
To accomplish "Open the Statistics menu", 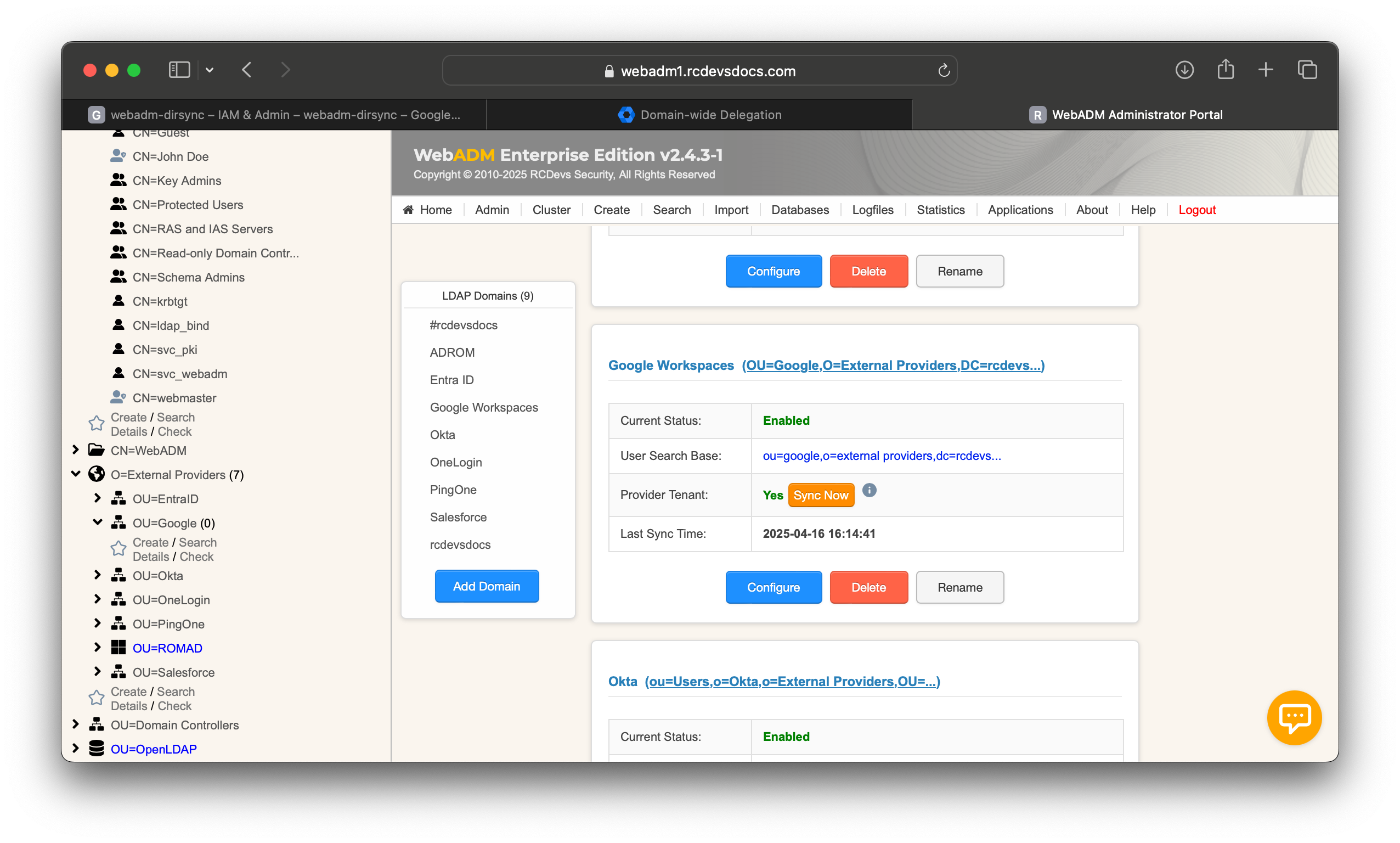I will point(940,210).
